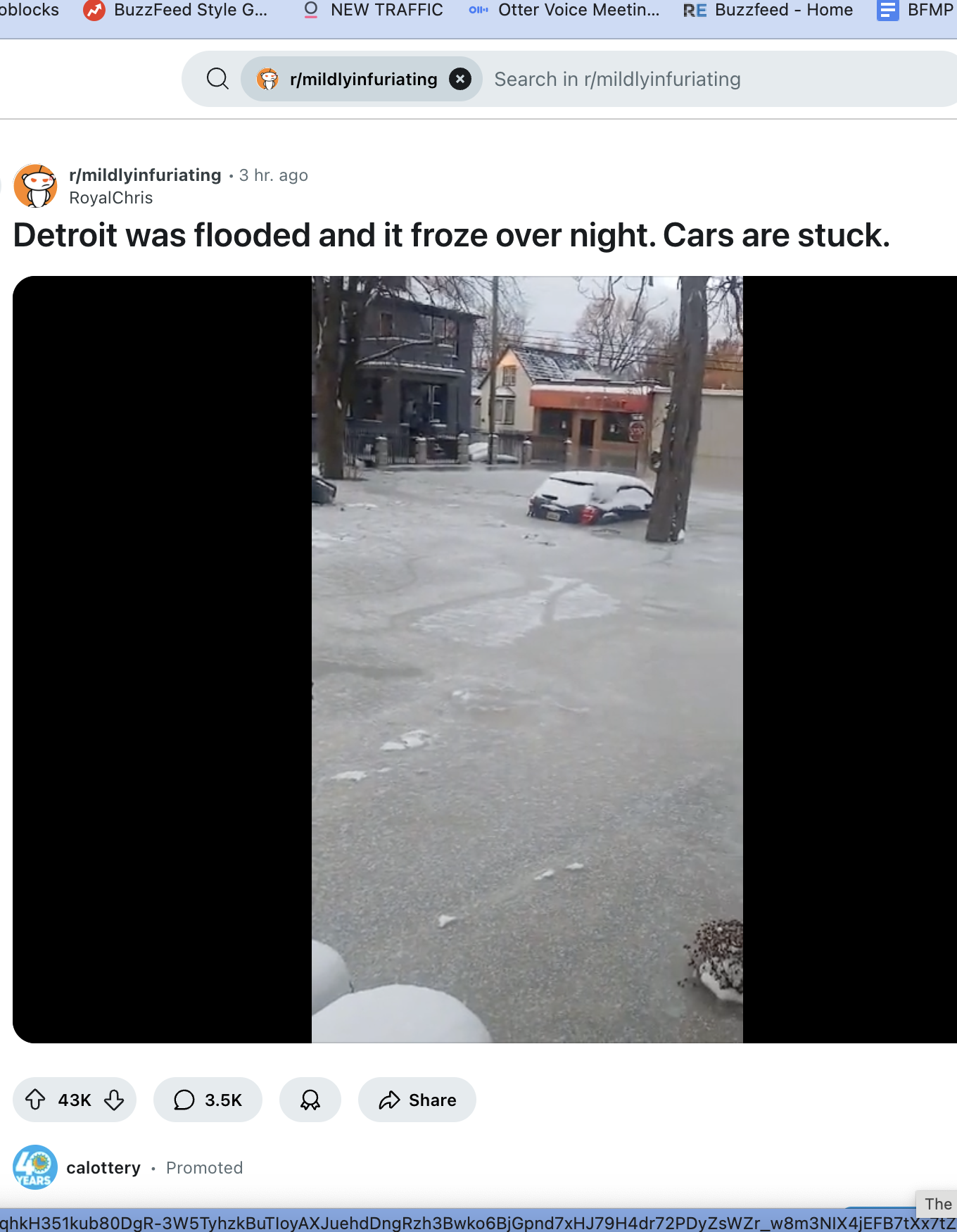This screenshot has width=957, height=1232.
Task: Give an award to this post
Action: click(x=310, y=1100)
